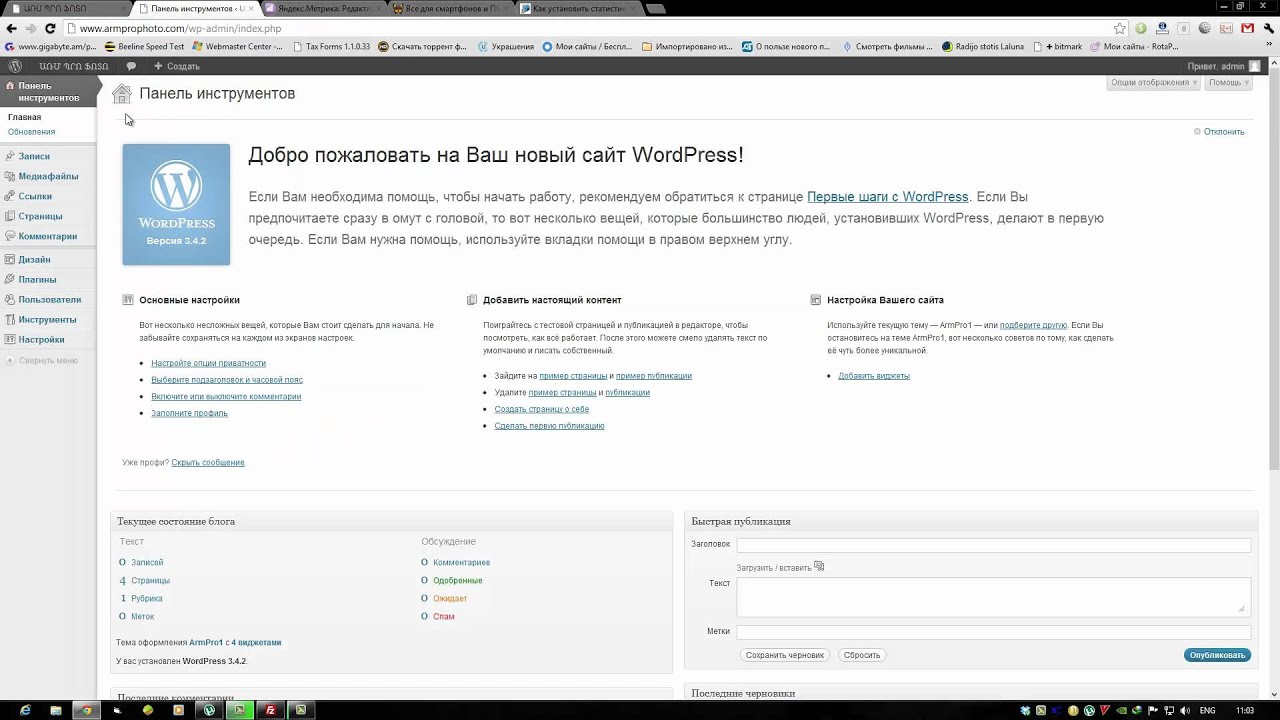Click the Привет, admin account menu
This screenshot has width=1280, height=720.
point(1224,66)
